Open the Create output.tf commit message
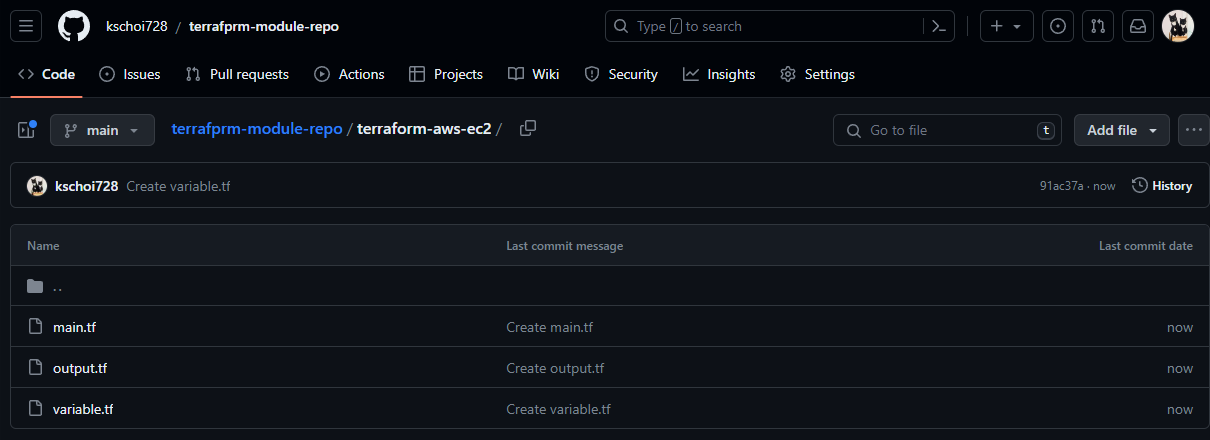The width and height of the screenshot is (1210, 440). (555, 368)
